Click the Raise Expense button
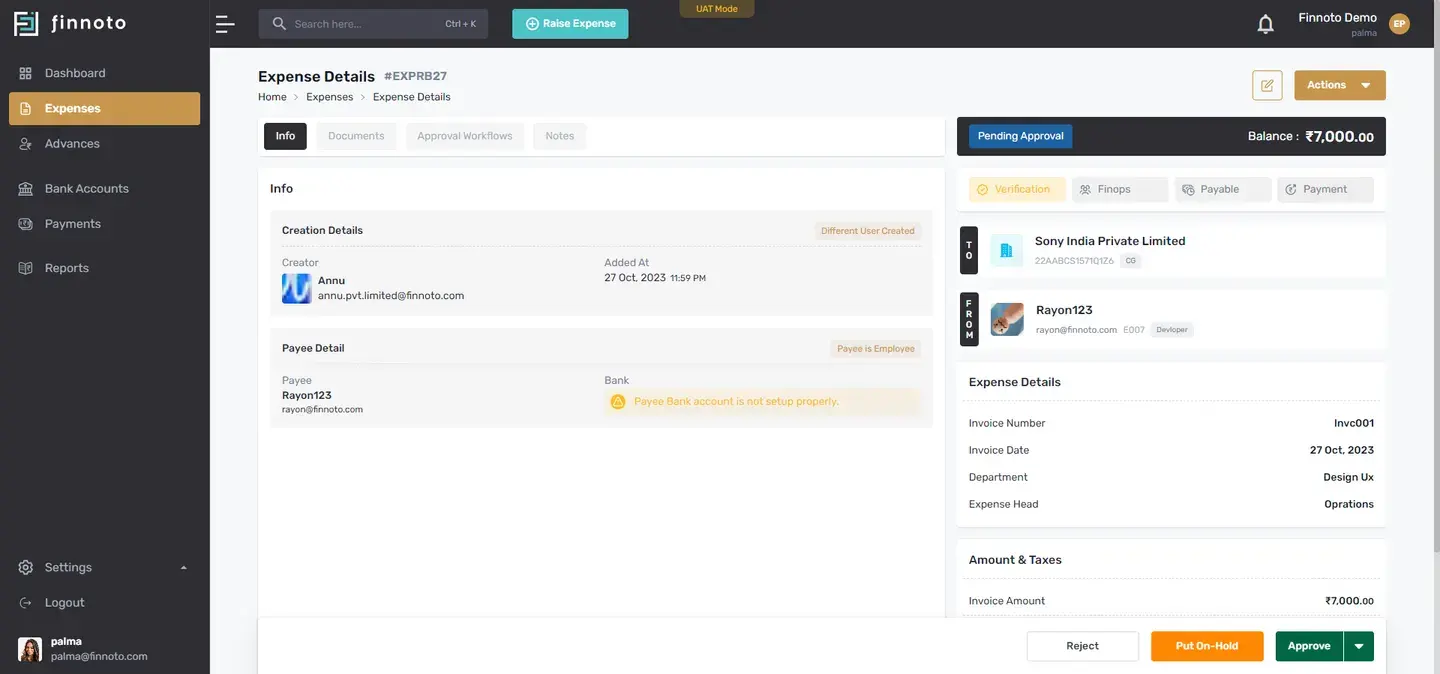 pos(570,24)
